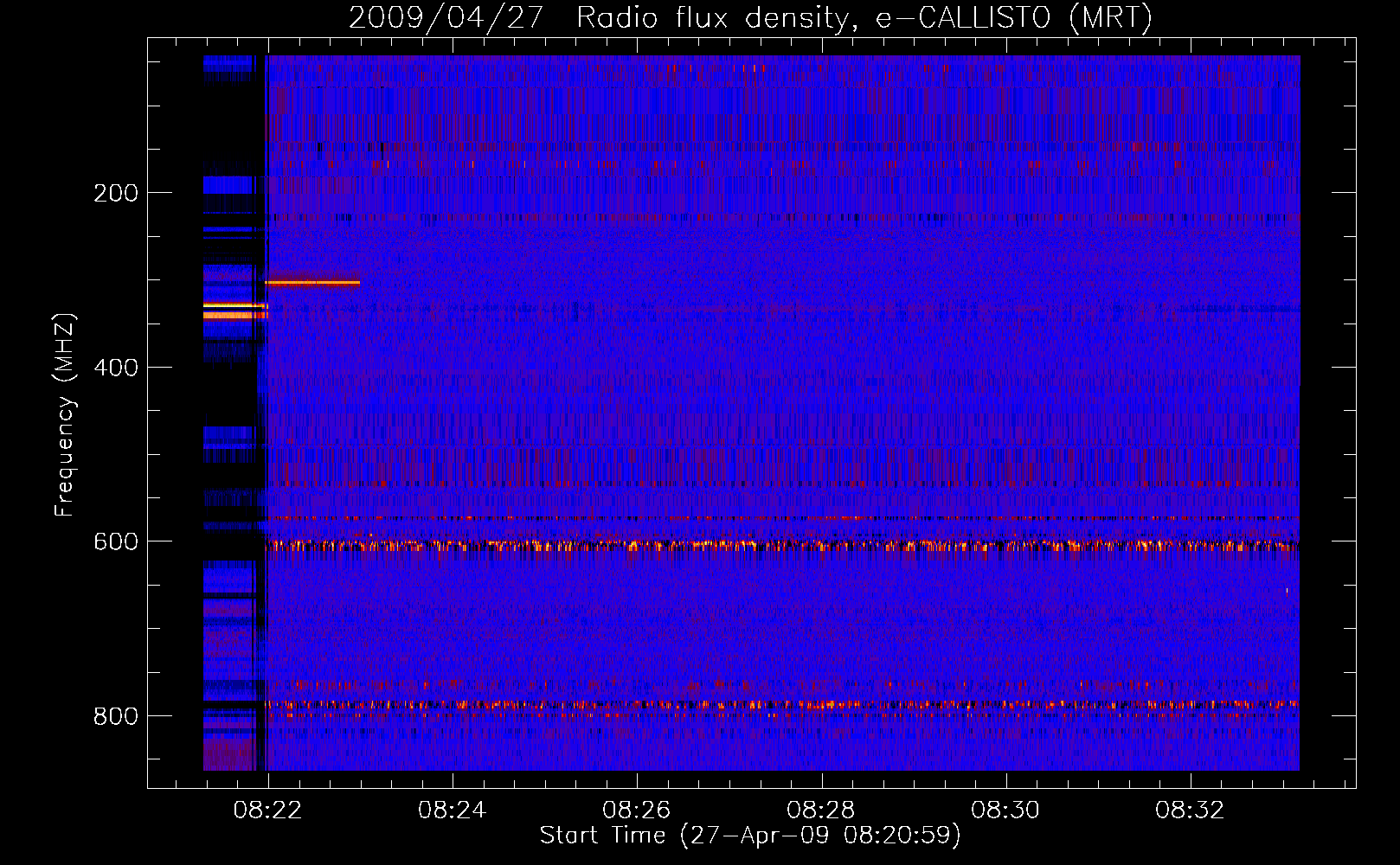Click the 08:26 time tick label
Image resolution: width=1400 pixels, height=865 pixels.
click(636, 810)
